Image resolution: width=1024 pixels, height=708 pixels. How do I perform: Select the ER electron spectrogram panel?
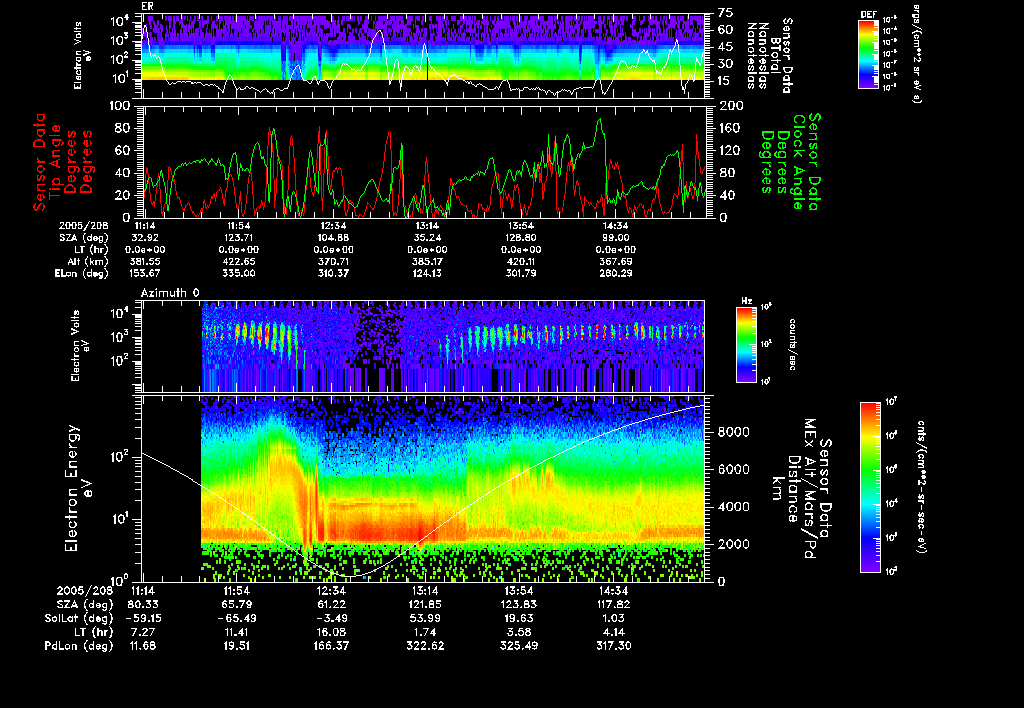click(x=424, y=57)
